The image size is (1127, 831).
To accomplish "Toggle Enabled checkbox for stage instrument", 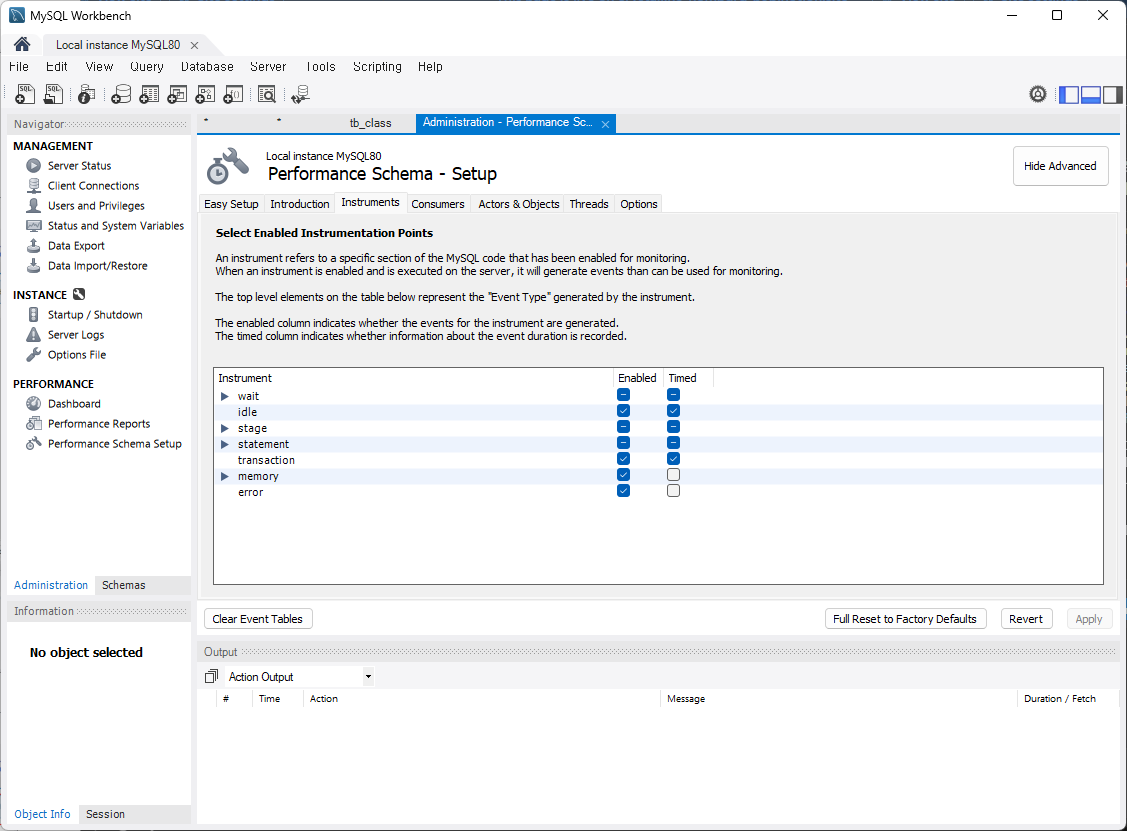I will (x=623, y=427).
